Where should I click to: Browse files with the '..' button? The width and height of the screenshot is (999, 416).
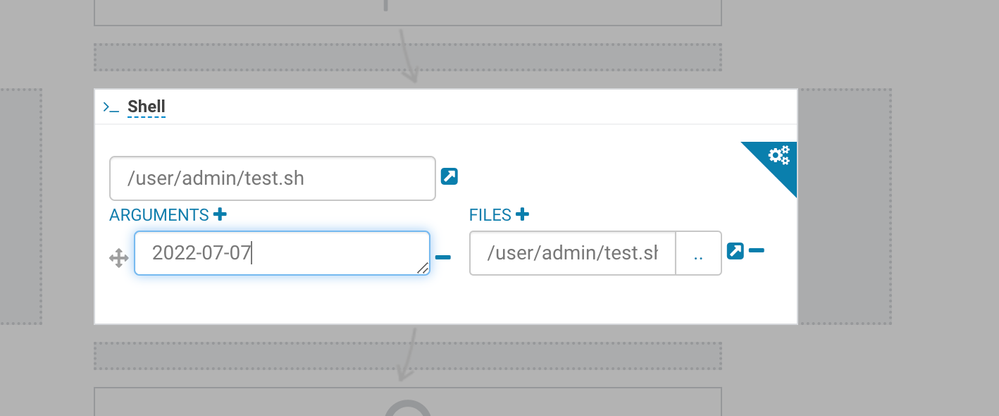(x=698, y=253)
